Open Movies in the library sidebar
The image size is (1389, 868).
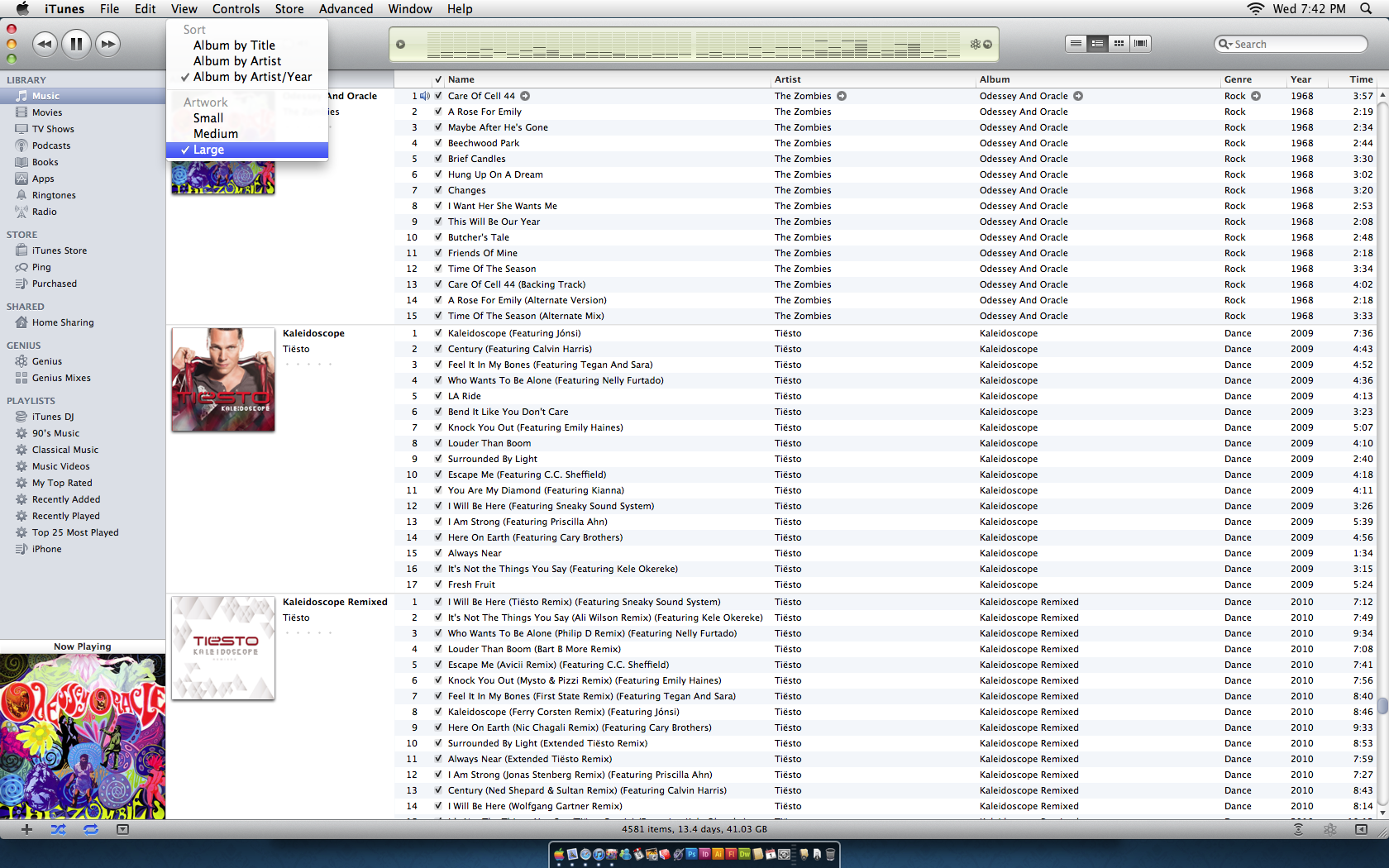pyautogui.click(x=47, y=112)
